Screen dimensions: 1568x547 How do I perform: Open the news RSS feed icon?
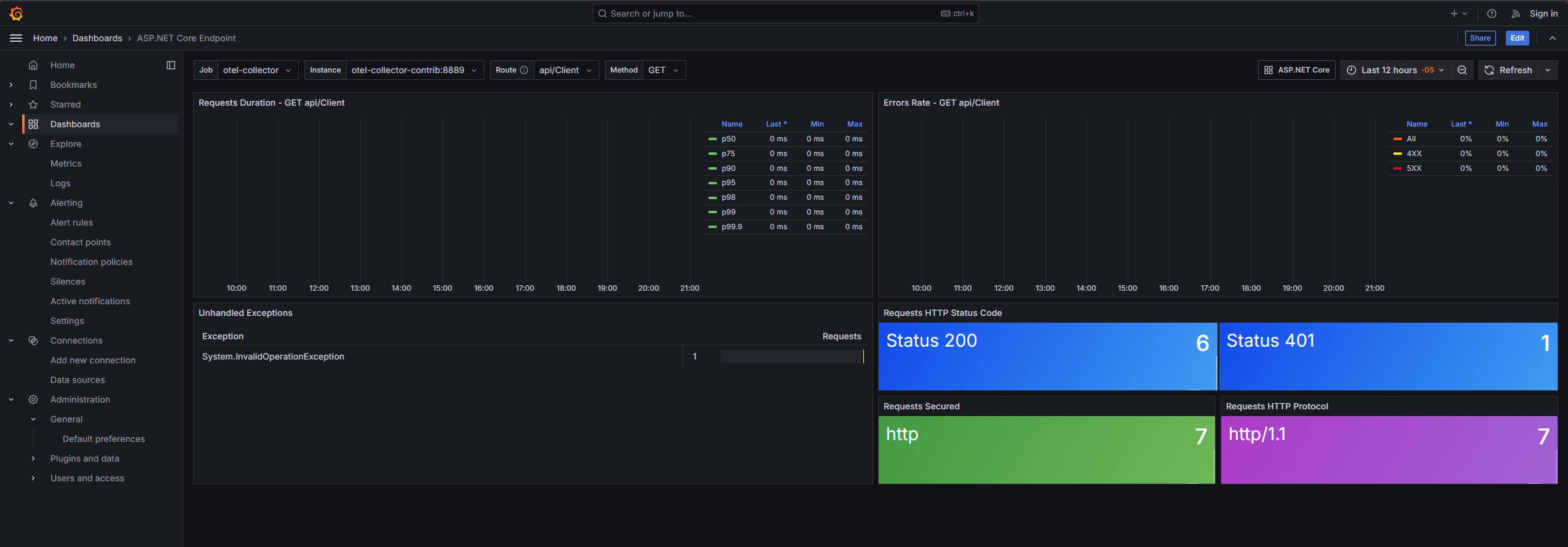point(1516,14)
